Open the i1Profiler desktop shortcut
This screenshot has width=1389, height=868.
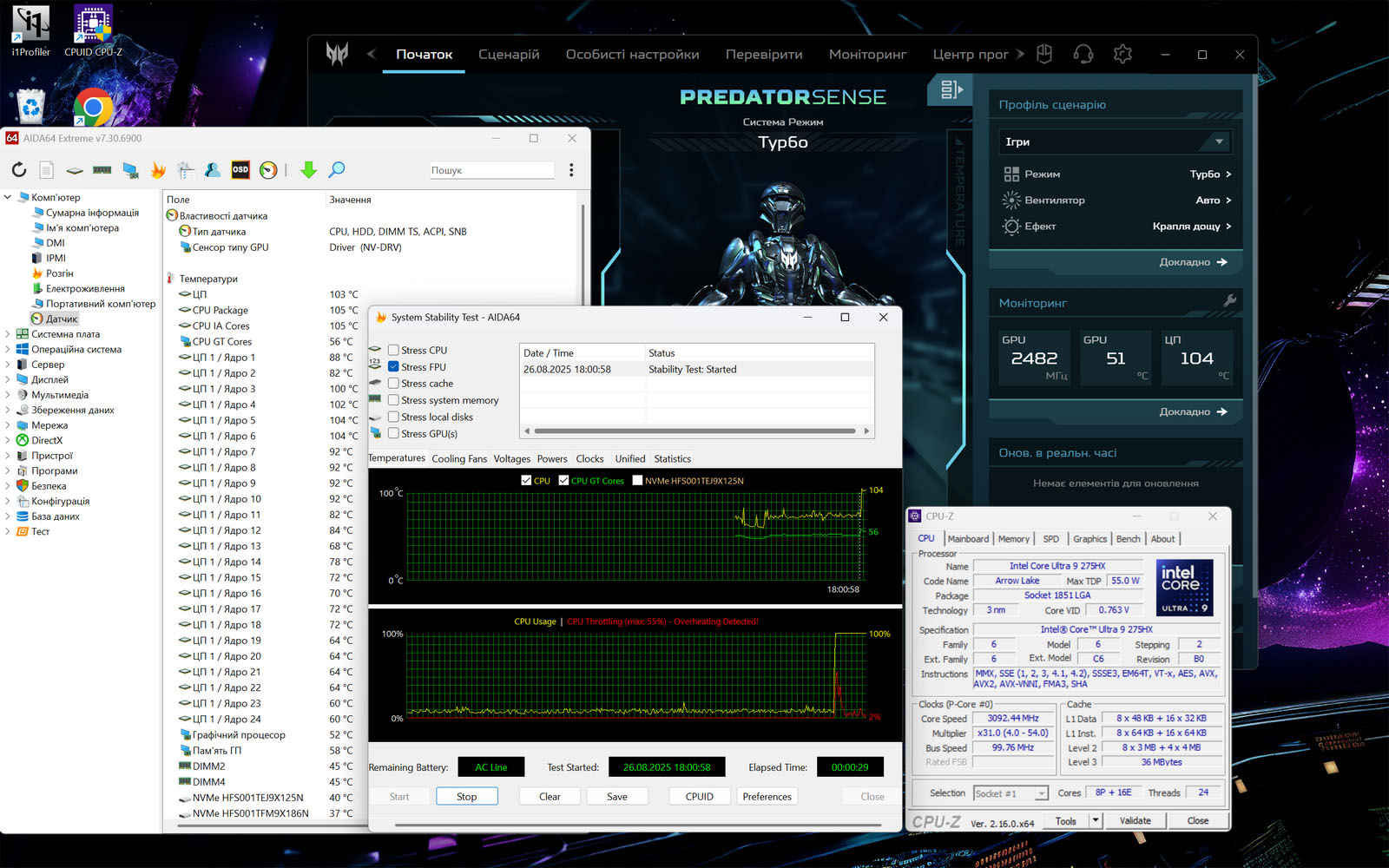[x=30, y=31]
